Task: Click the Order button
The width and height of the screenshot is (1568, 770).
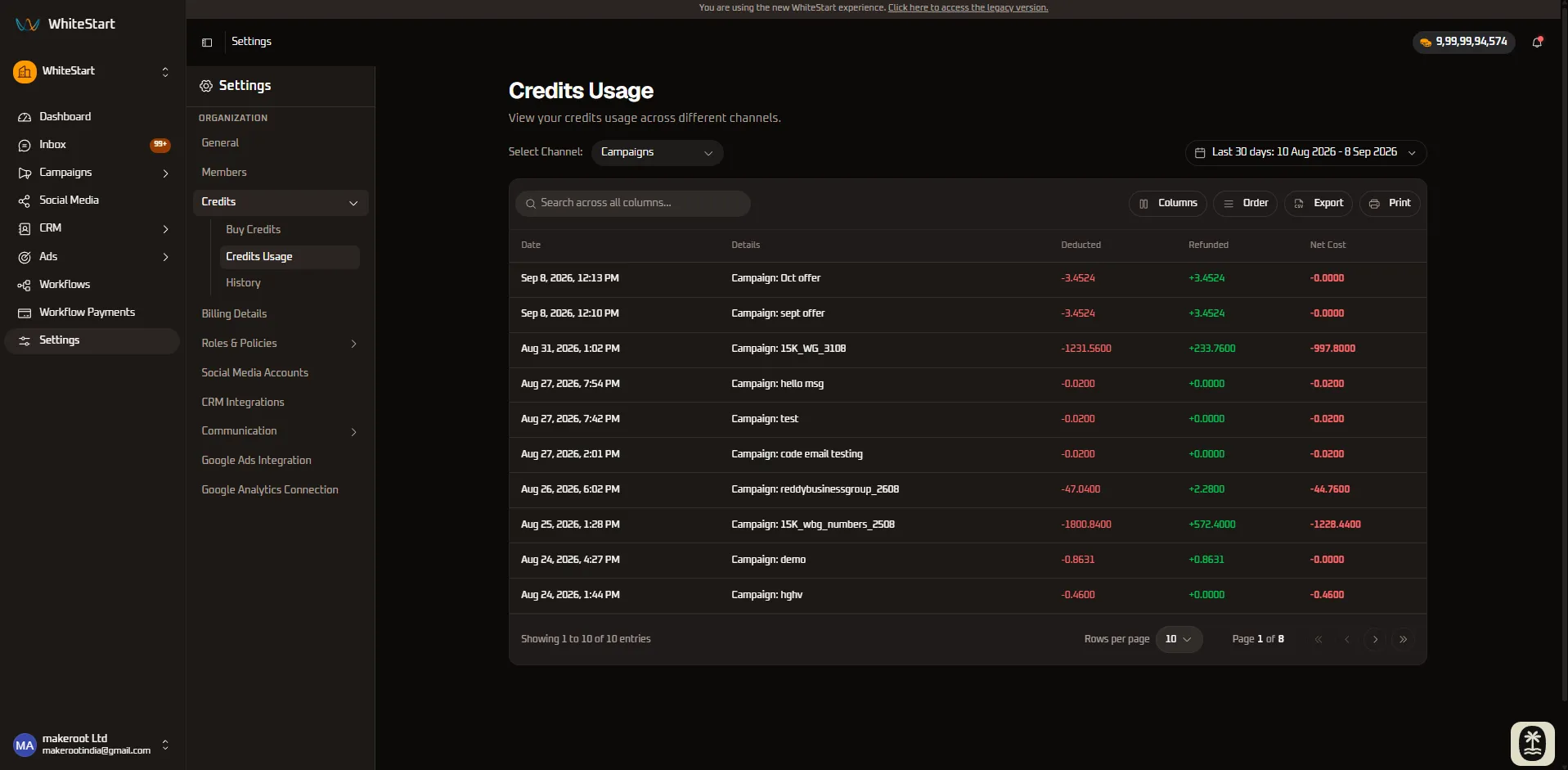Action: (x=1247, y=204)
